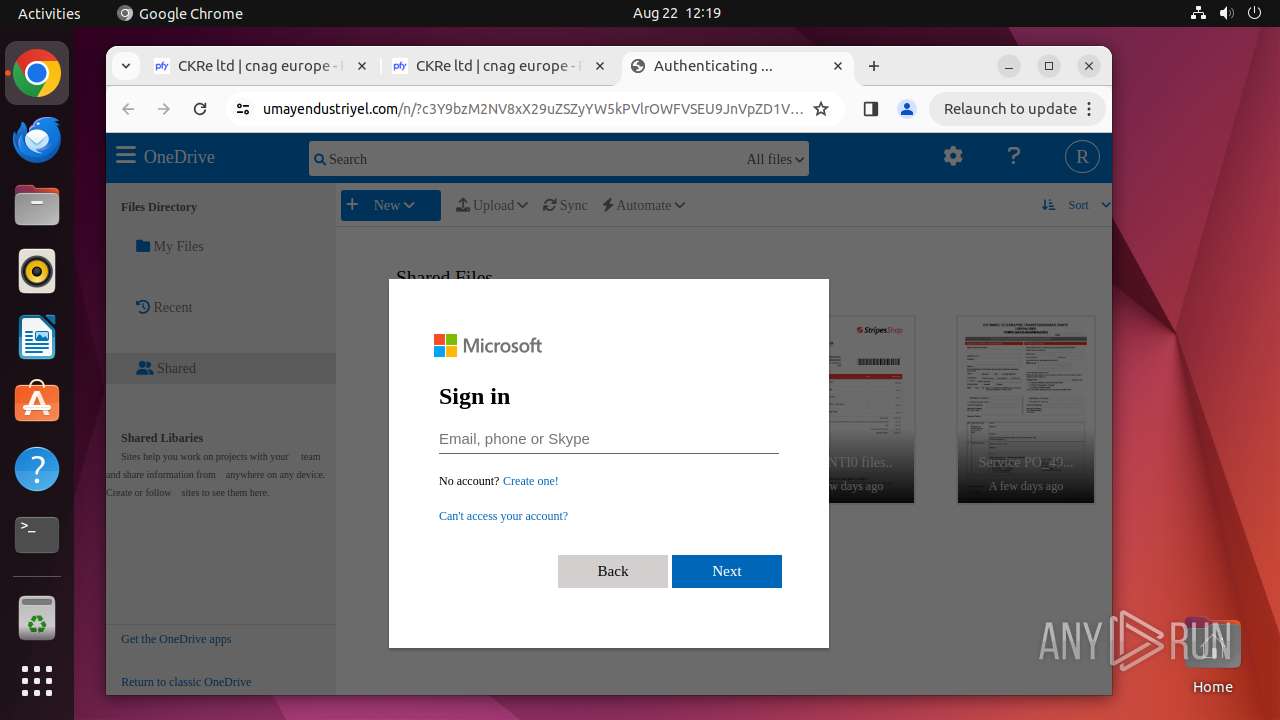Click the Sort icon in toolbar
Screen dimensions: 1280x720
1048,204
